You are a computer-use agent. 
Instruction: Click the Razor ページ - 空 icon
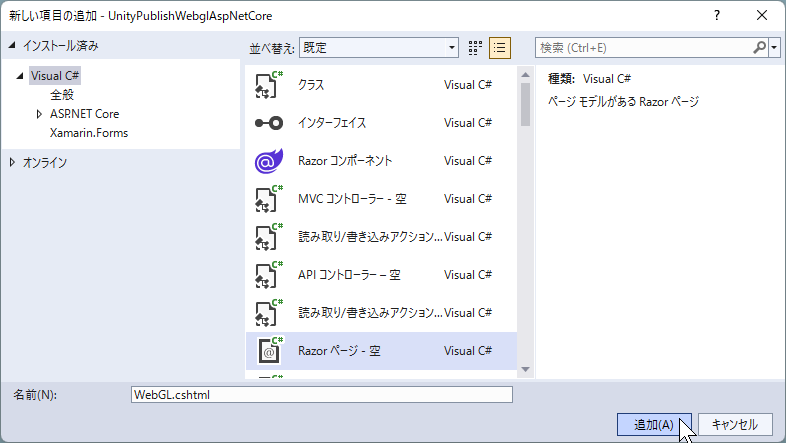point(270,351)
